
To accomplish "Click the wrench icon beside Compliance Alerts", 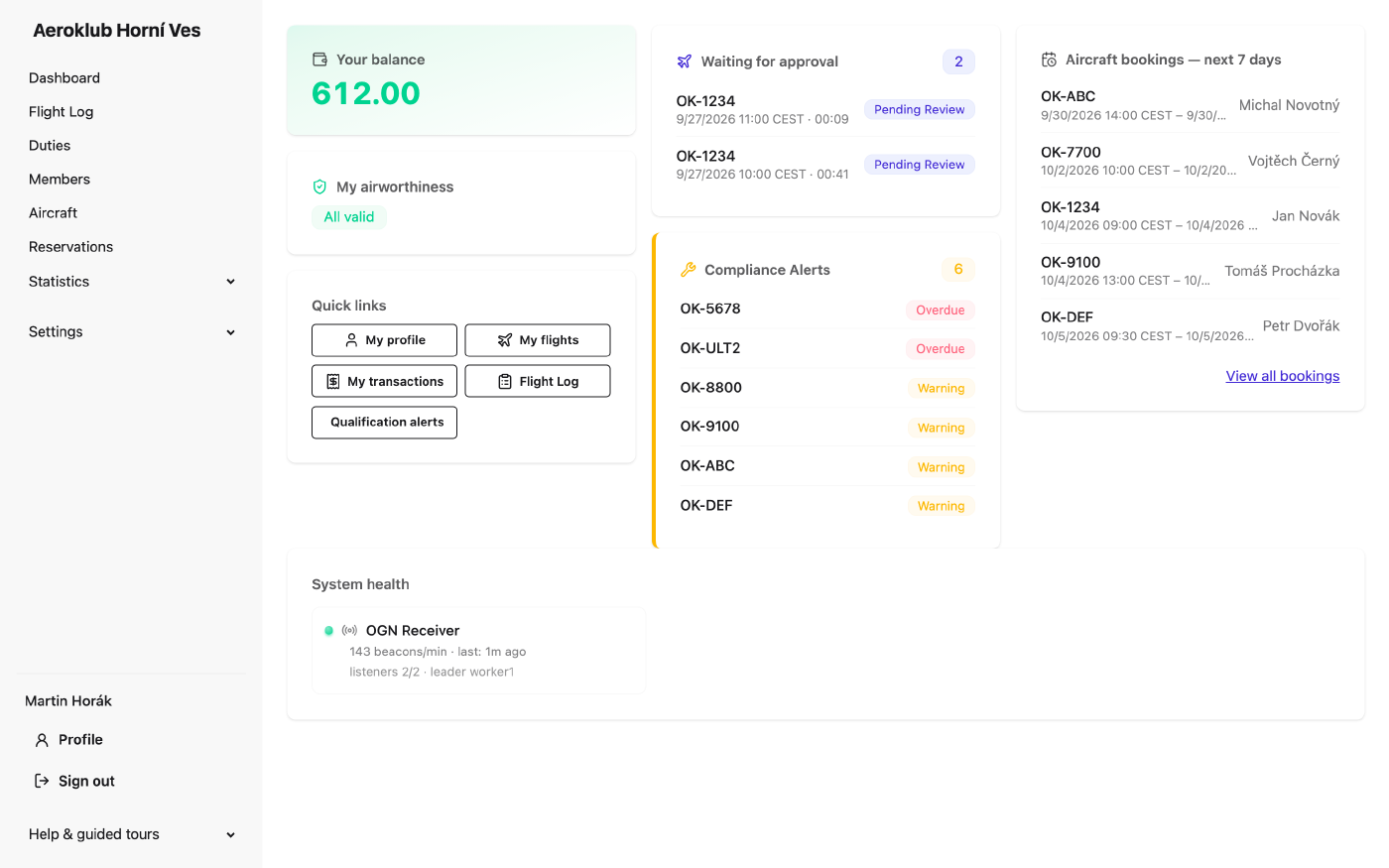I will click(689, 270).
